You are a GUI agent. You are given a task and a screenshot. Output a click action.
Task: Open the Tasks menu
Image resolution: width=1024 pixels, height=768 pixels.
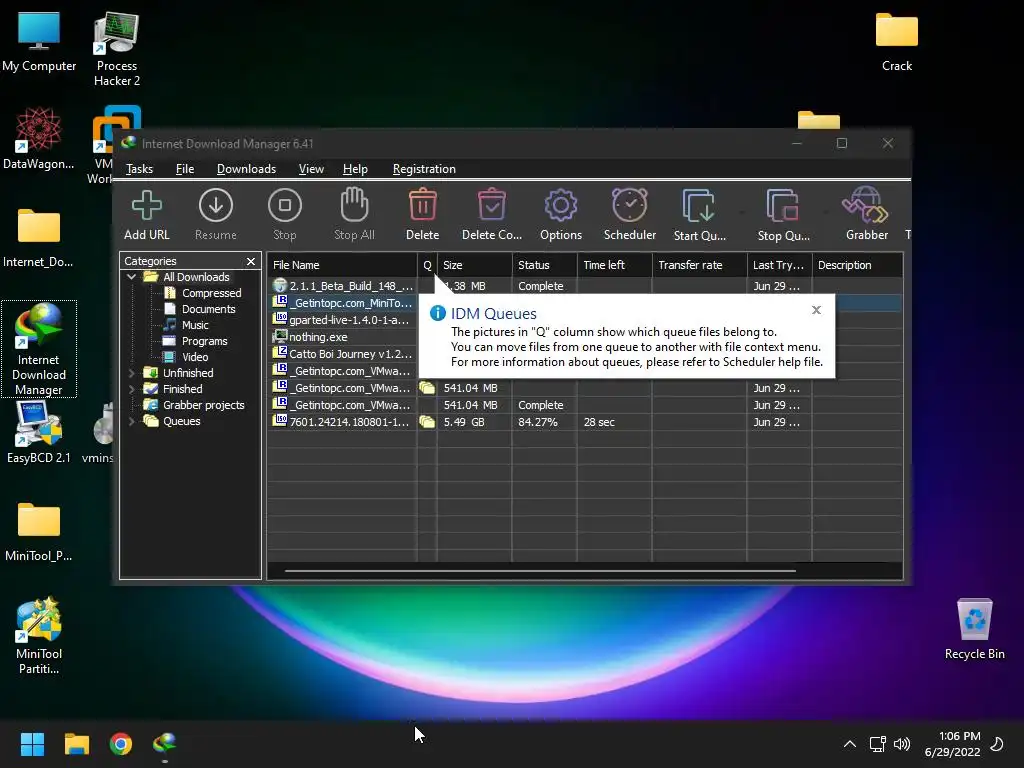pos(139,169)
